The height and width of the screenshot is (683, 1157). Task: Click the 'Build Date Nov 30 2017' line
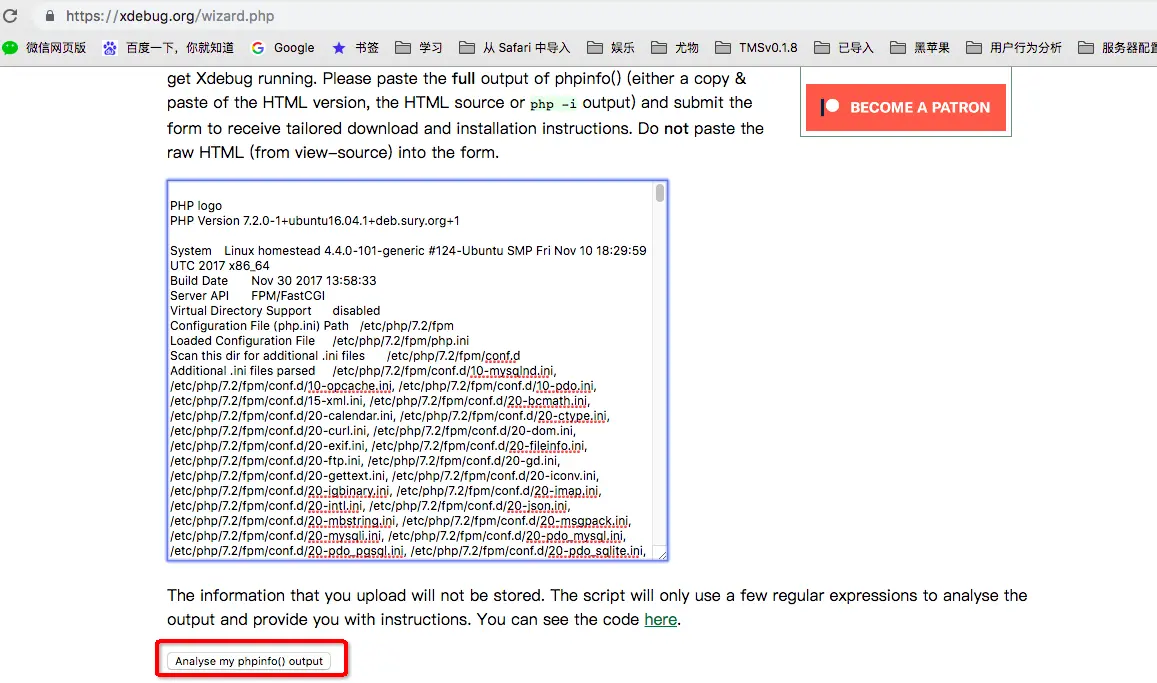(273, 281)
